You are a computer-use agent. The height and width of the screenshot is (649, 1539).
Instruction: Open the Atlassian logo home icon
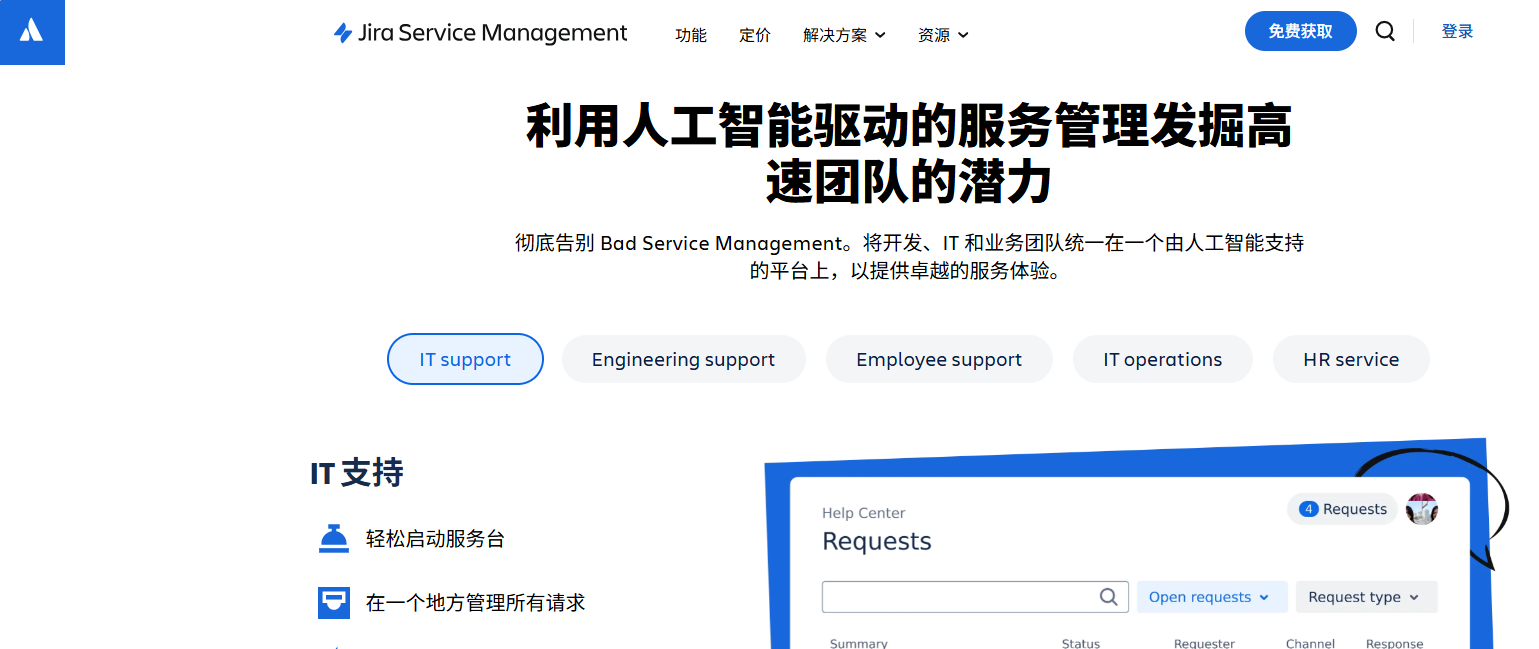click(x=32, y=32)
